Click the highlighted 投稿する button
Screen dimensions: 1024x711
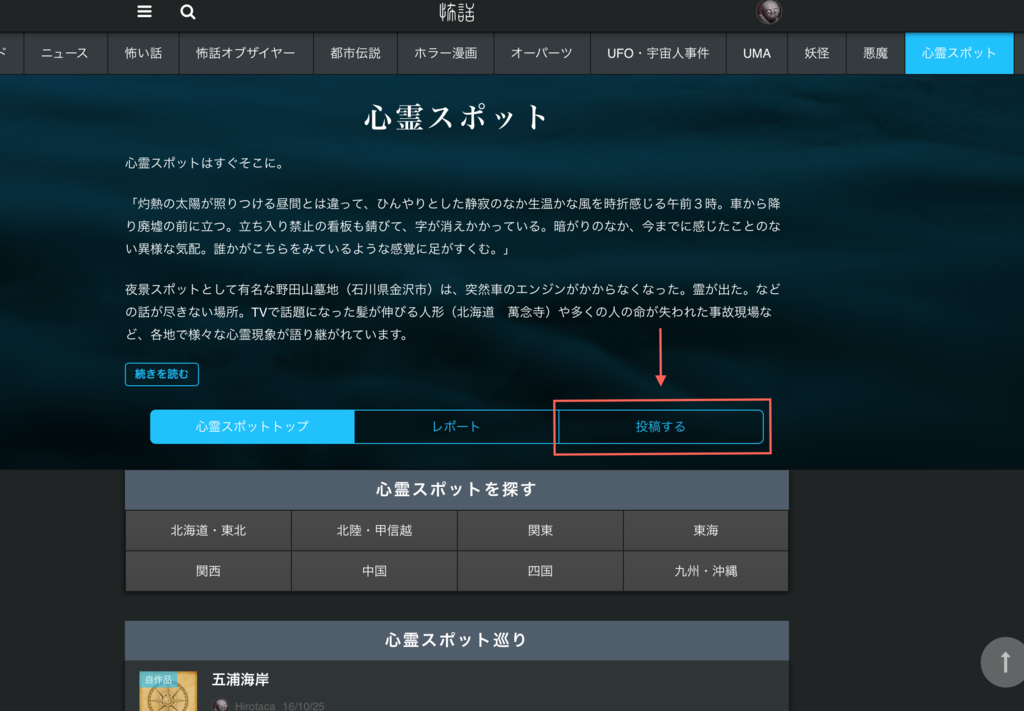click(x=661, y=426)
